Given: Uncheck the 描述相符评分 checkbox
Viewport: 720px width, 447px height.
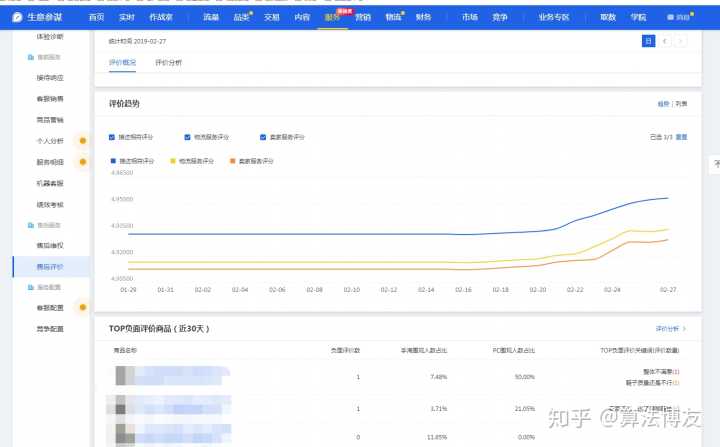Looking at the screenshot, I should (112, 137).
